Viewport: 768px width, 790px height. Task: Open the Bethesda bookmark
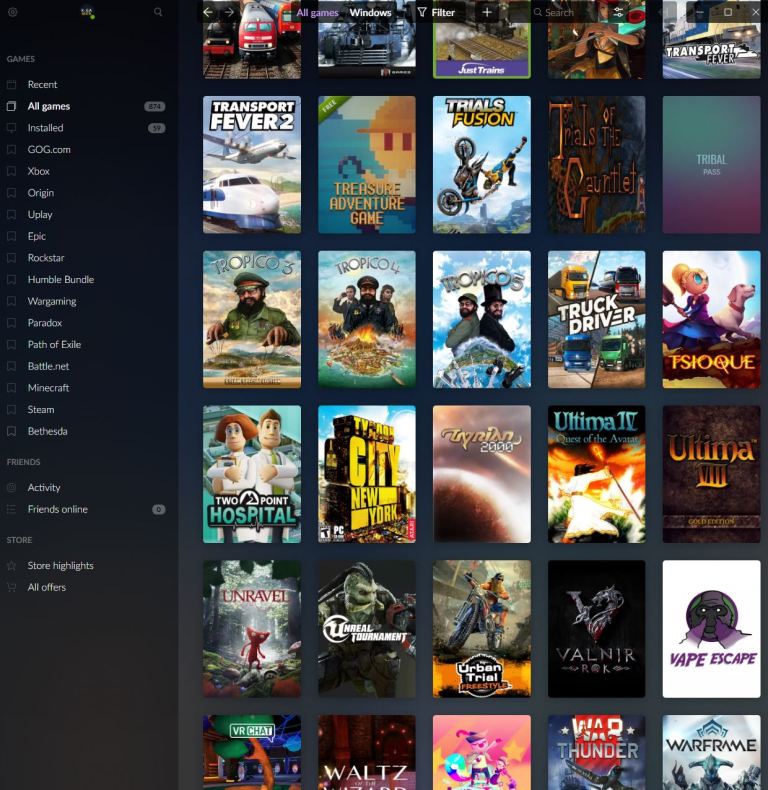tap(47, 431)
